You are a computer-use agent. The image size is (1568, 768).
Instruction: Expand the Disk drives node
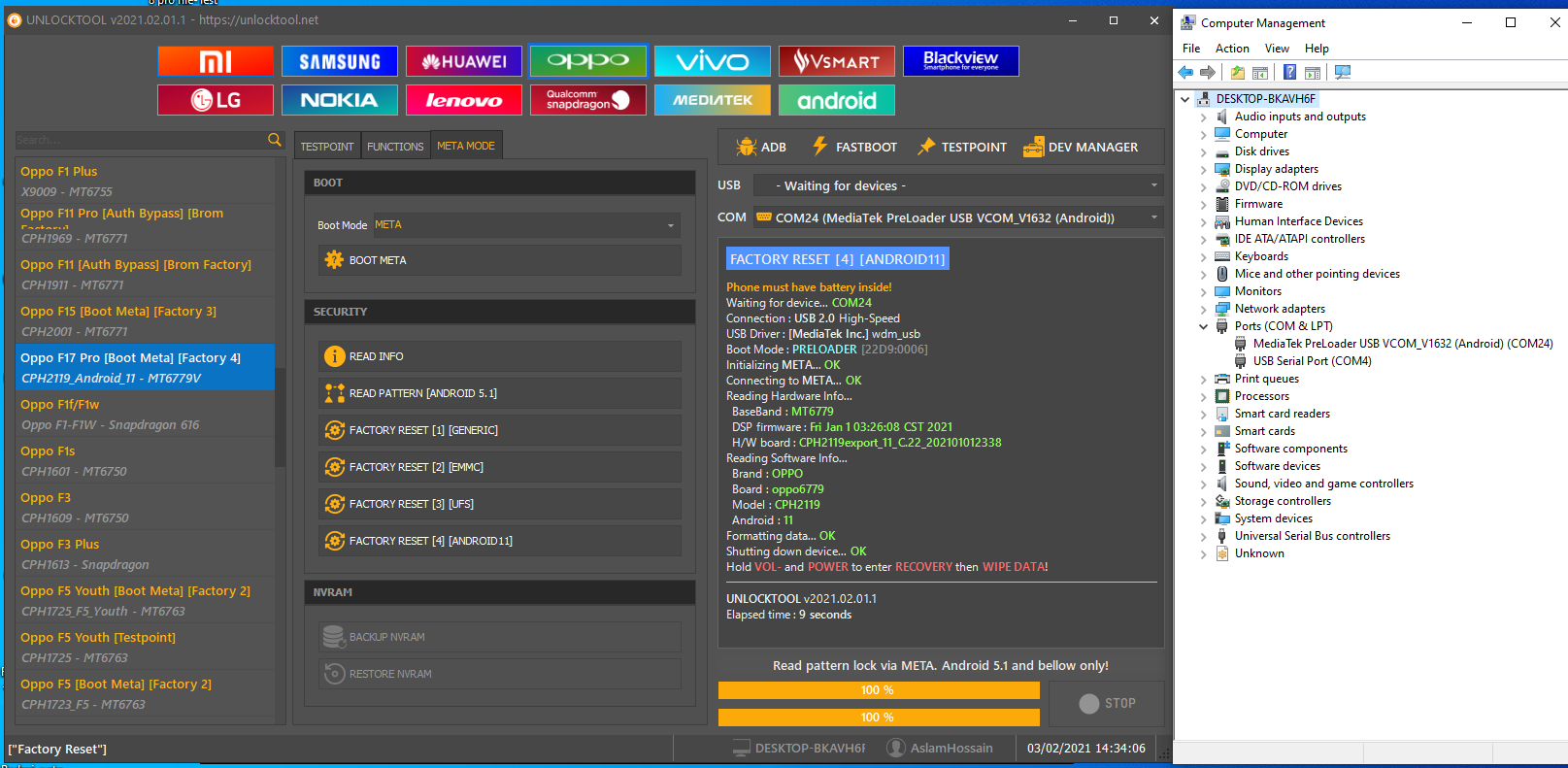coord(1204,151)
